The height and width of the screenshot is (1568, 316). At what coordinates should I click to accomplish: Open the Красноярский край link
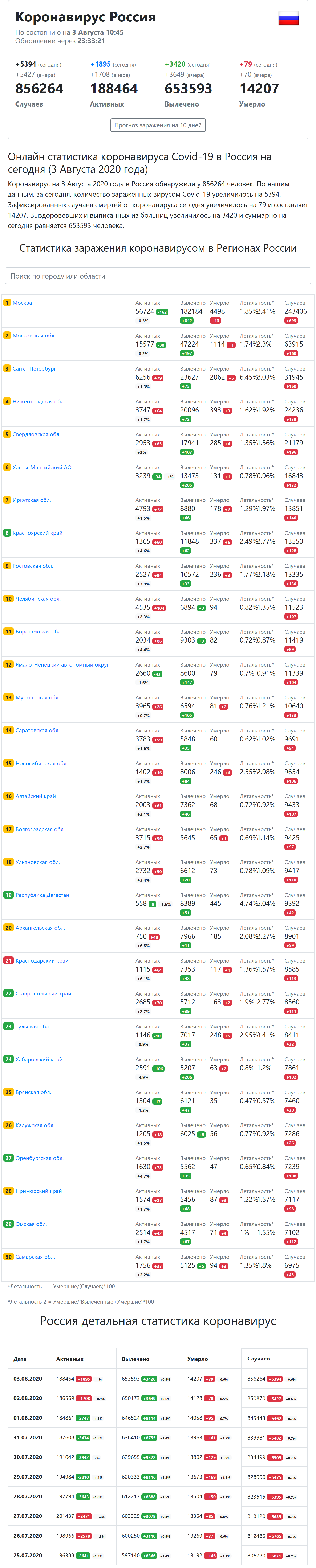[38, 533]
